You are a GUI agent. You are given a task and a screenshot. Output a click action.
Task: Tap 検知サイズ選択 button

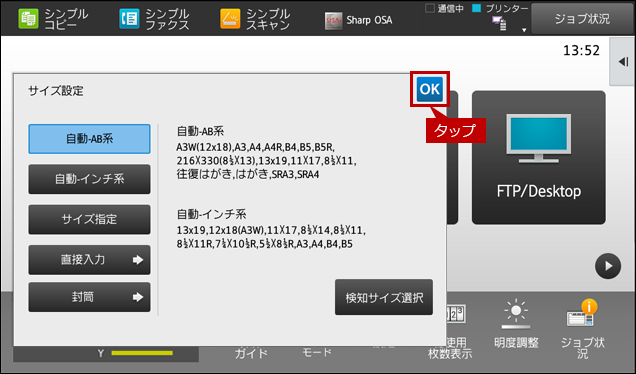pyautogui.click(x=384, y=297)
